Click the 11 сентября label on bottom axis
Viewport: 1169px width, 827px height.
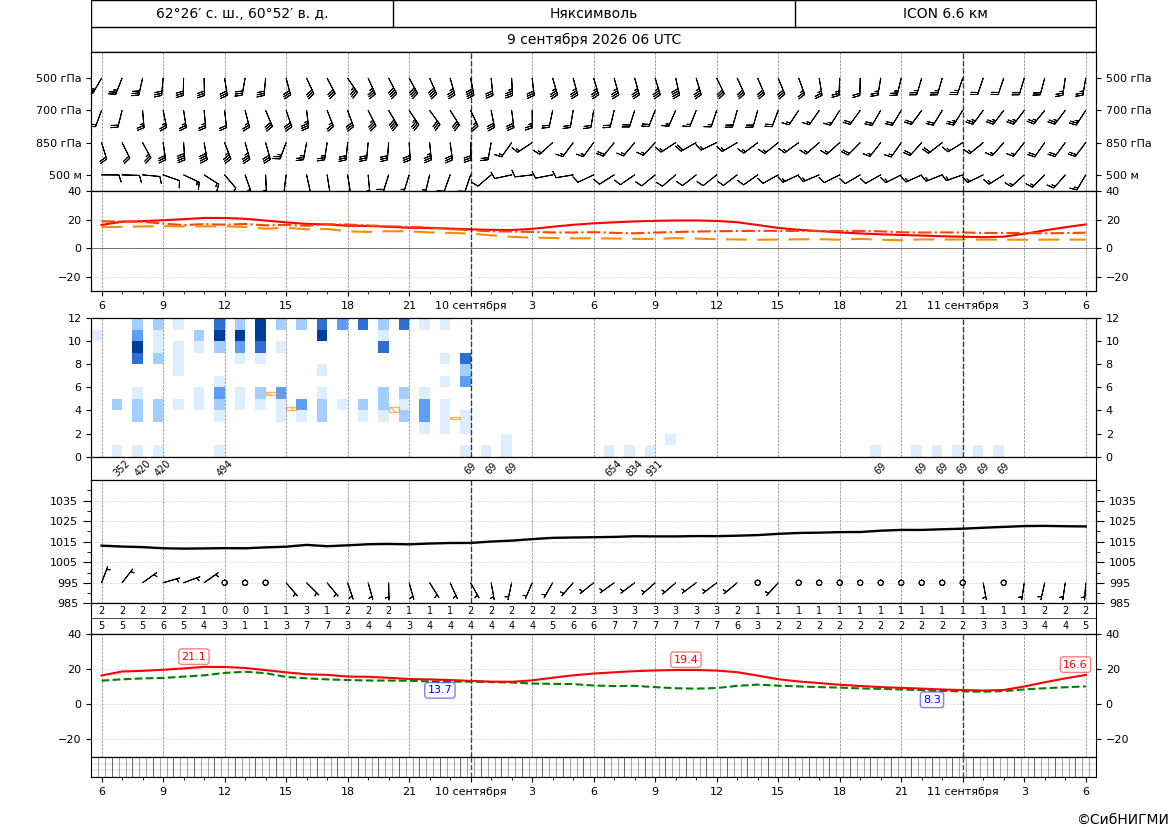click(962, 791)
